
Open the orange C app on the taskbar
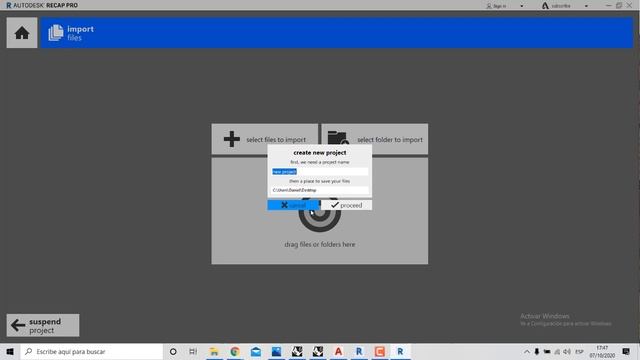(380, 351)
